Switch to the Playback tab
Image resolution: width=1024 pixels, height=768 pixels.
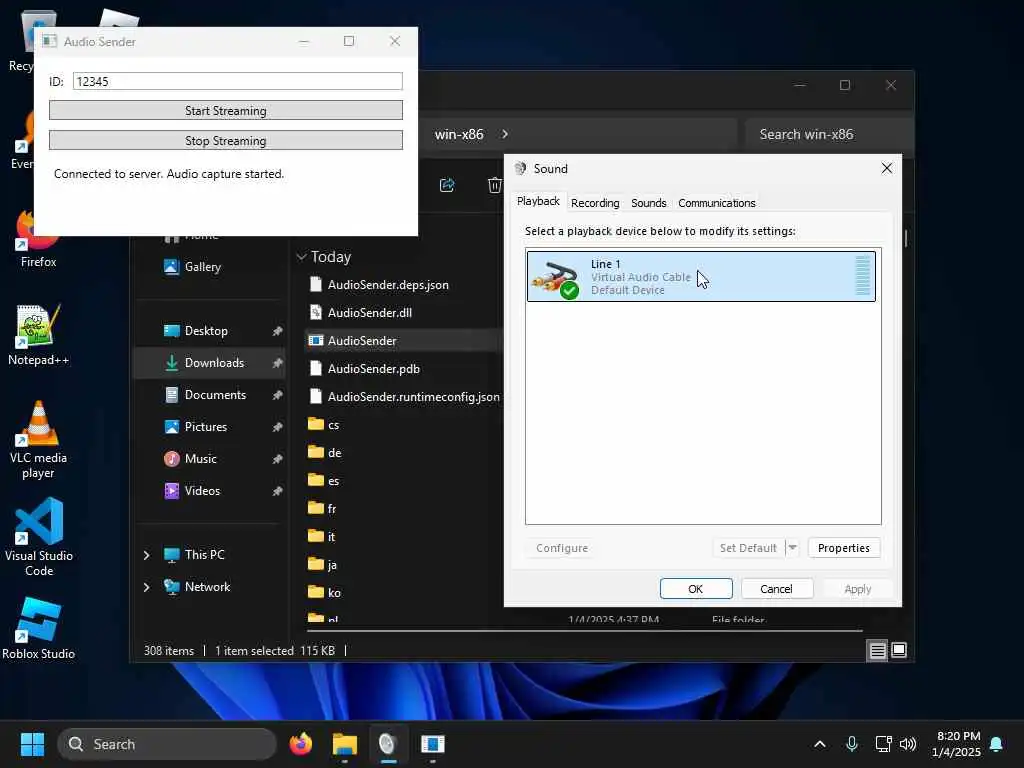[538, 201]
